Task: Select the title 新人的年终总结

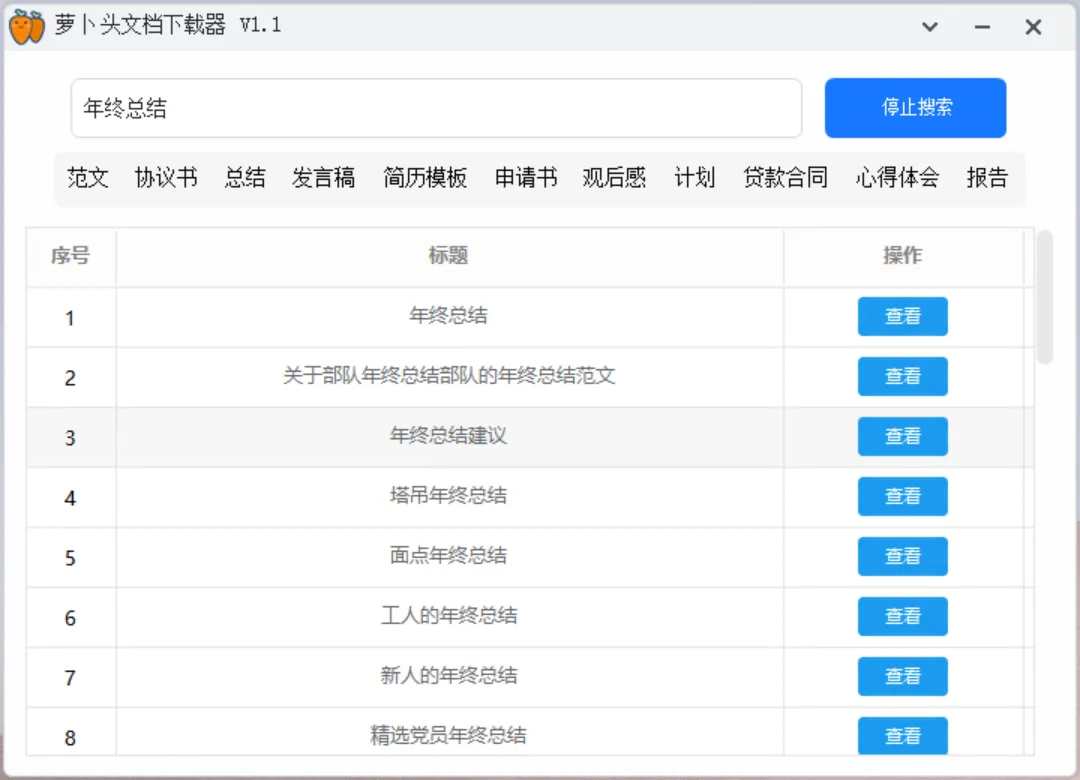Action: (x=449, y=675)
